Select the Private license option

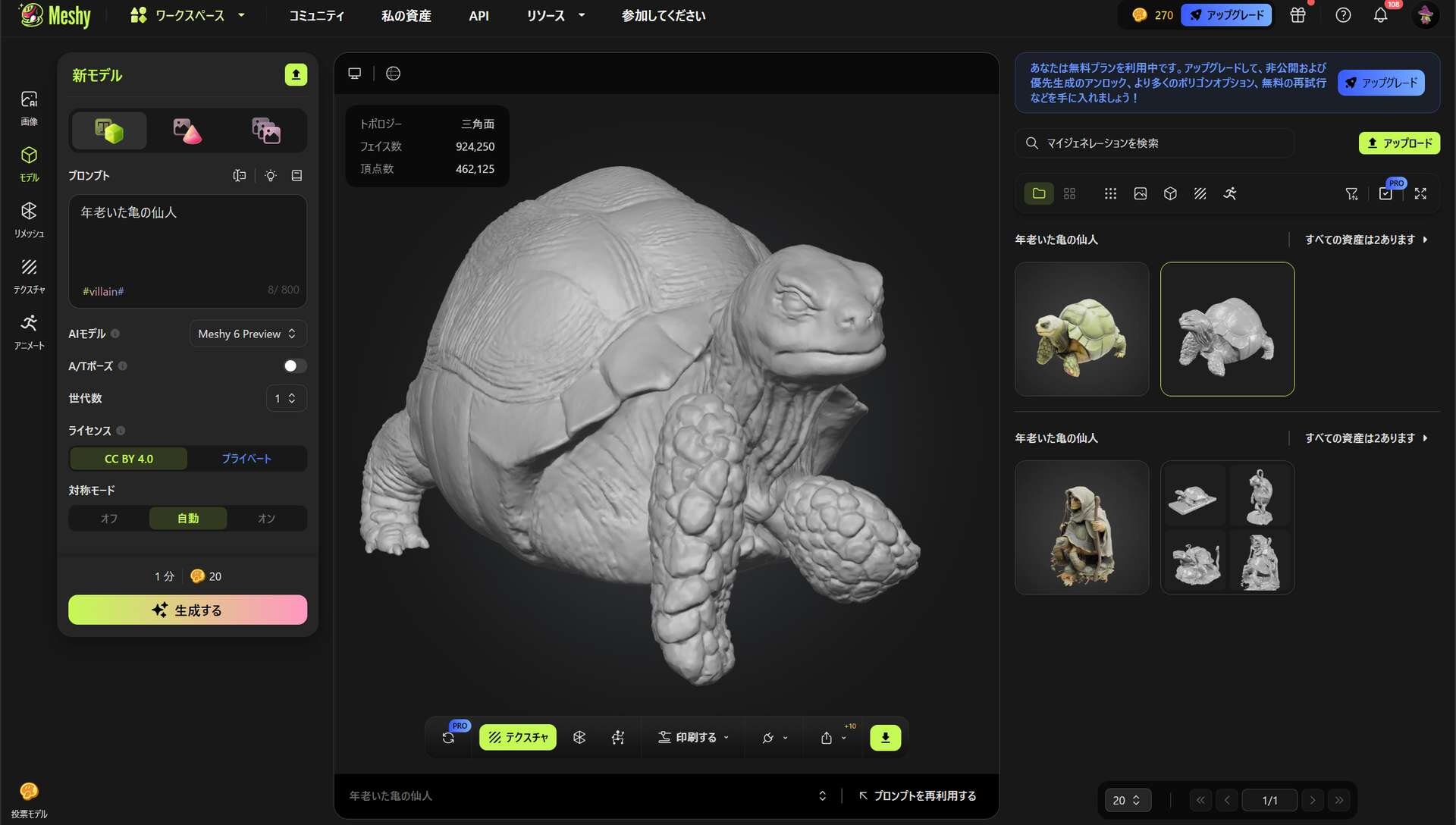(x=246, y=459)
